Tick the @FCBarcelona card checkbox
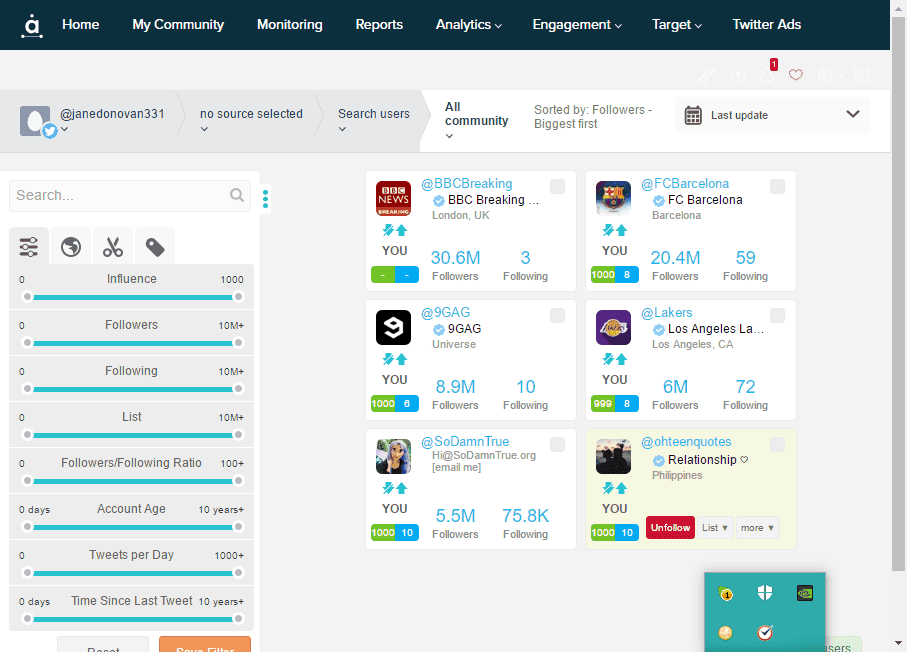 coord(777,186)
